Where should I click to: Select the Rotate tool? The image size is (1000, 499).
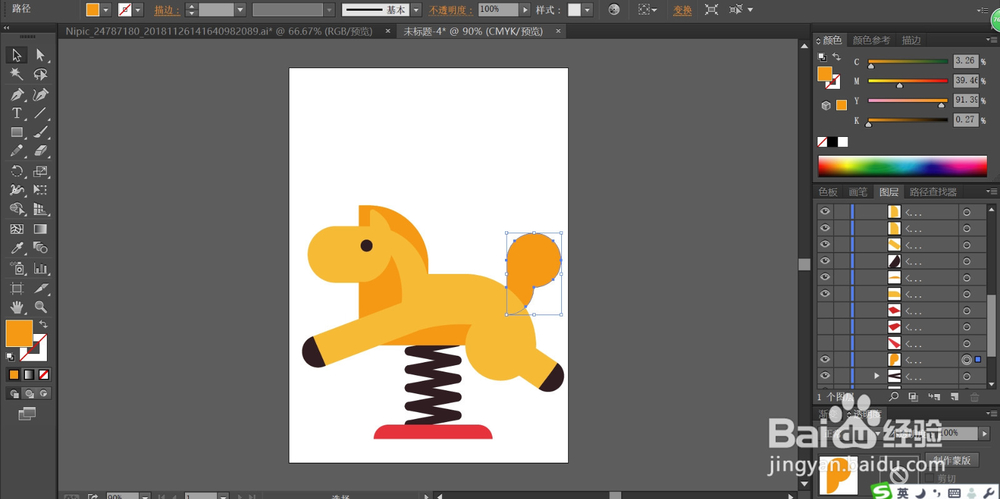(17, 171)
